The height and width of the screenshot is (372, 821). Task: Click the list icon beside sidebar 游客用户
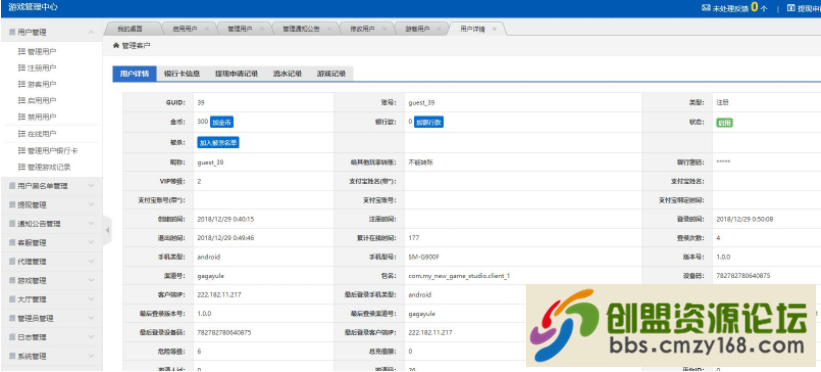[21, 84]
